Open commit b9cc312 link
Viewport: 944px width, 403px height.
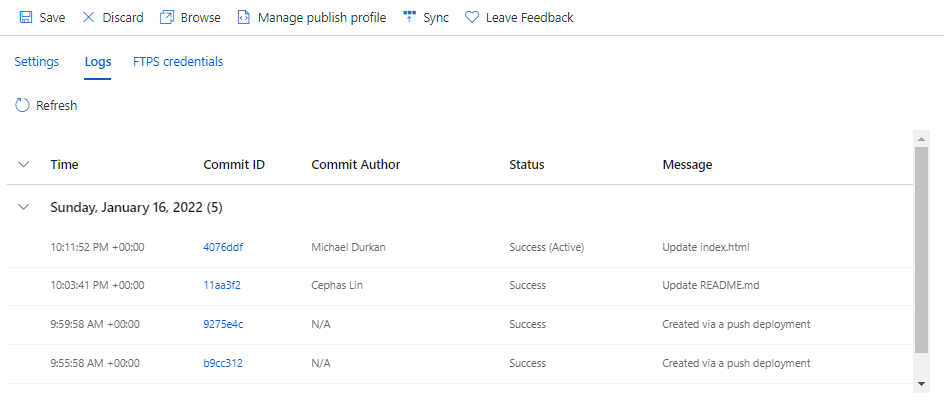(222, 363)
